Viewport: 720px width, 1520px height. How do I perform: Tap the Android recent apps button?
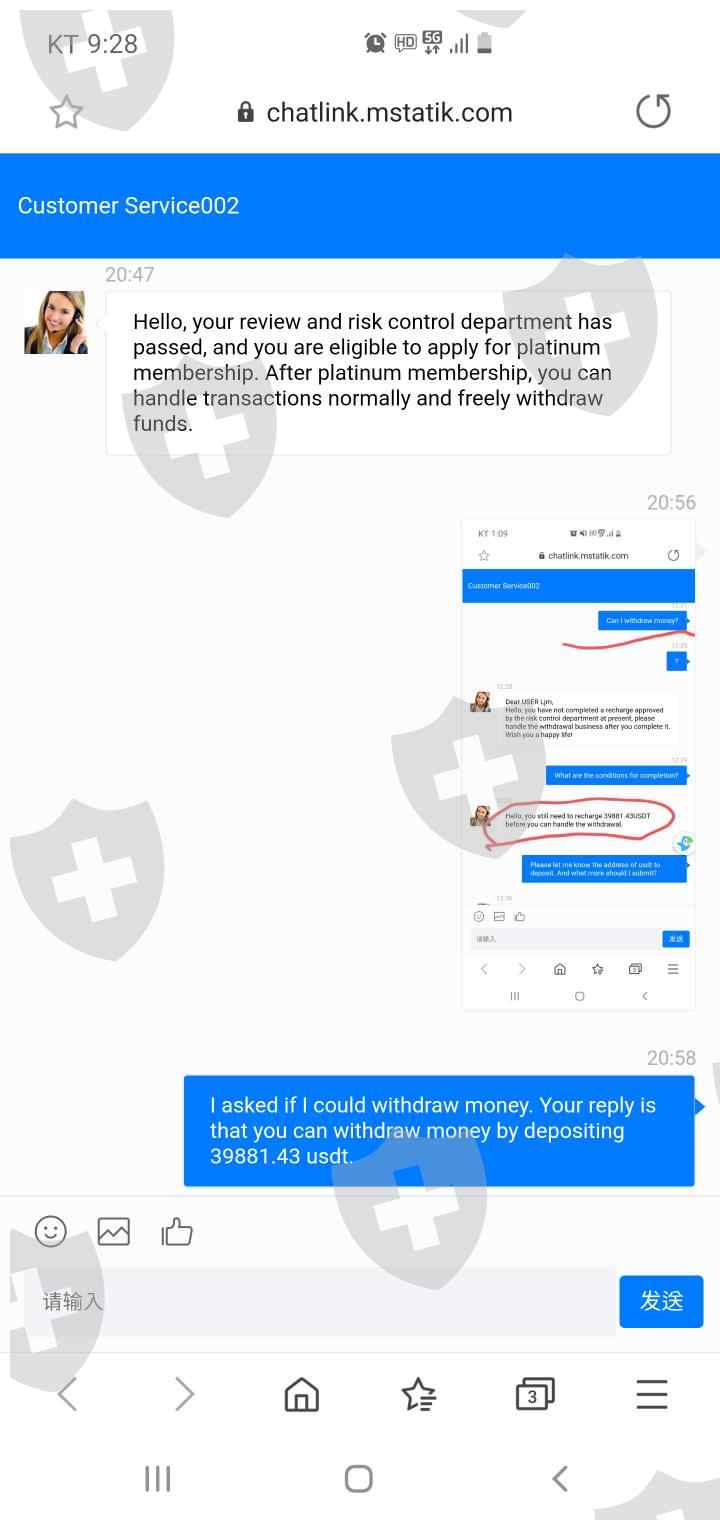[158, 1479]
